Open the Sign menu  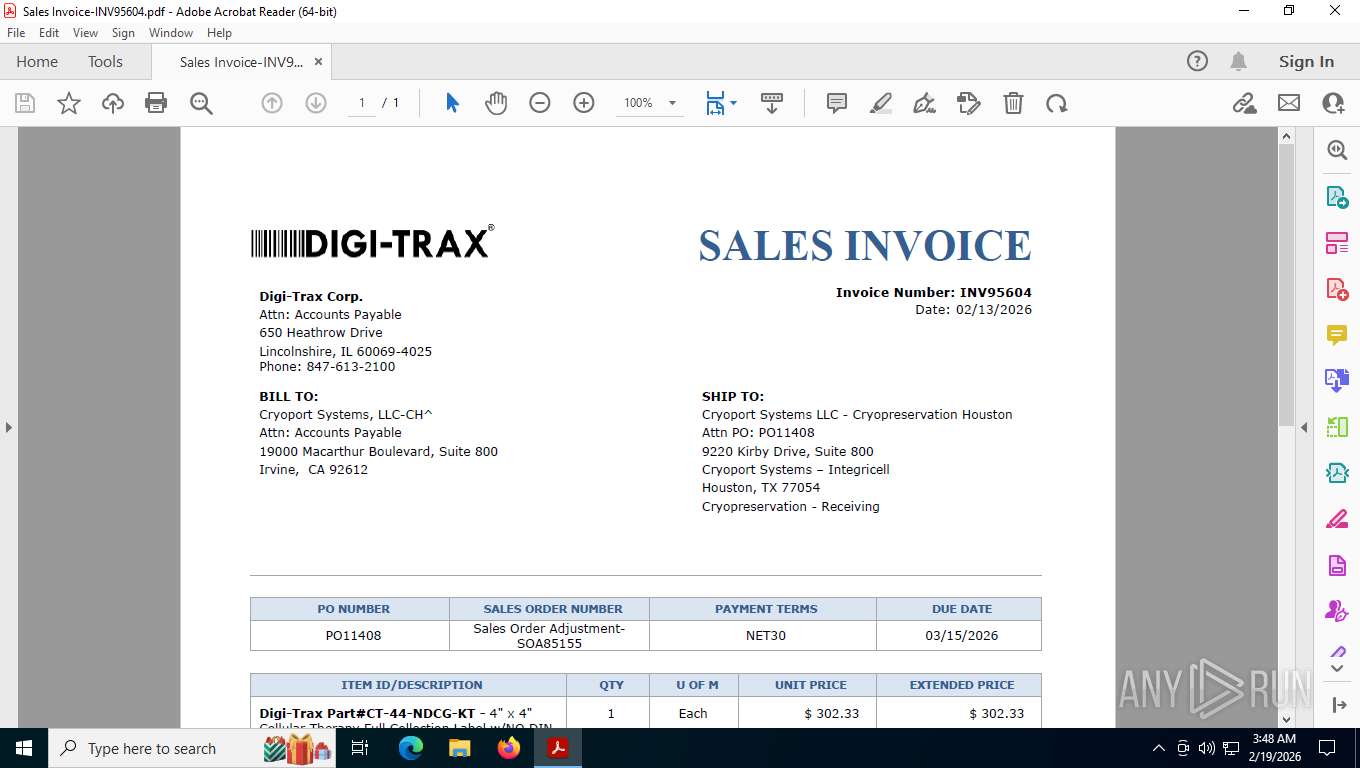pyautogui.click(x=123, y=33)
